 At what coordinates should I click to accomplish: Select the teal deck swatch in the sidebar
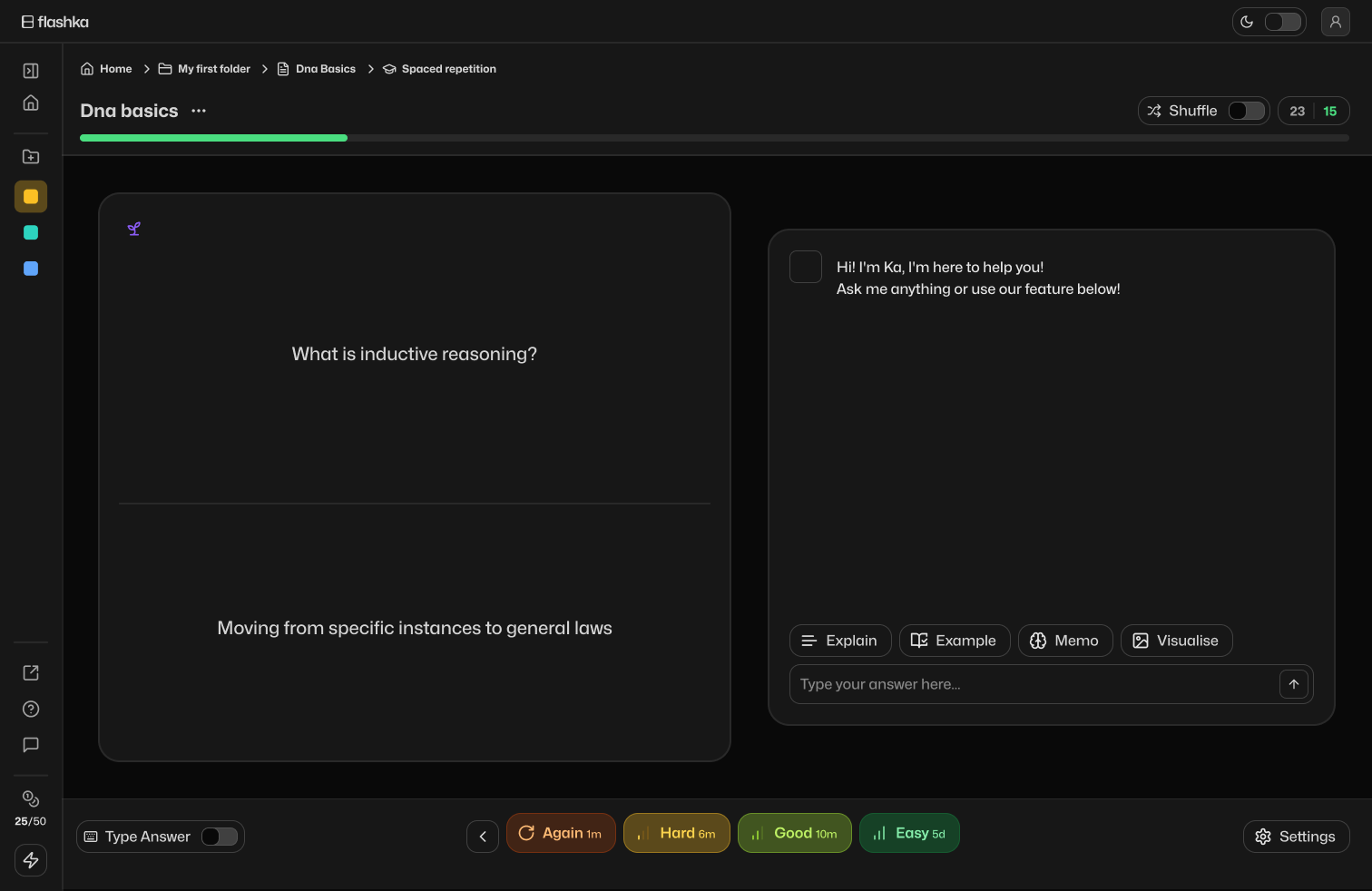[30, 232]
